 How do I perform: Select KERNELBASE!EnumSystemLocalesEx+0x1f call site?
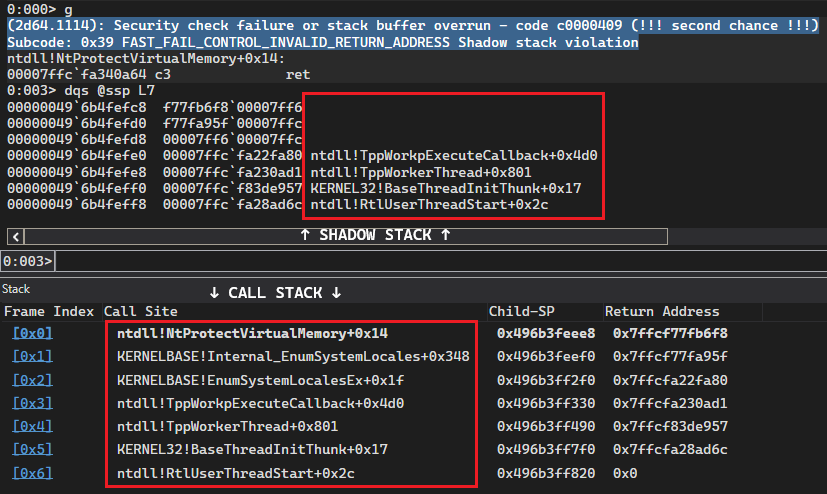click(x=261, y=380)
